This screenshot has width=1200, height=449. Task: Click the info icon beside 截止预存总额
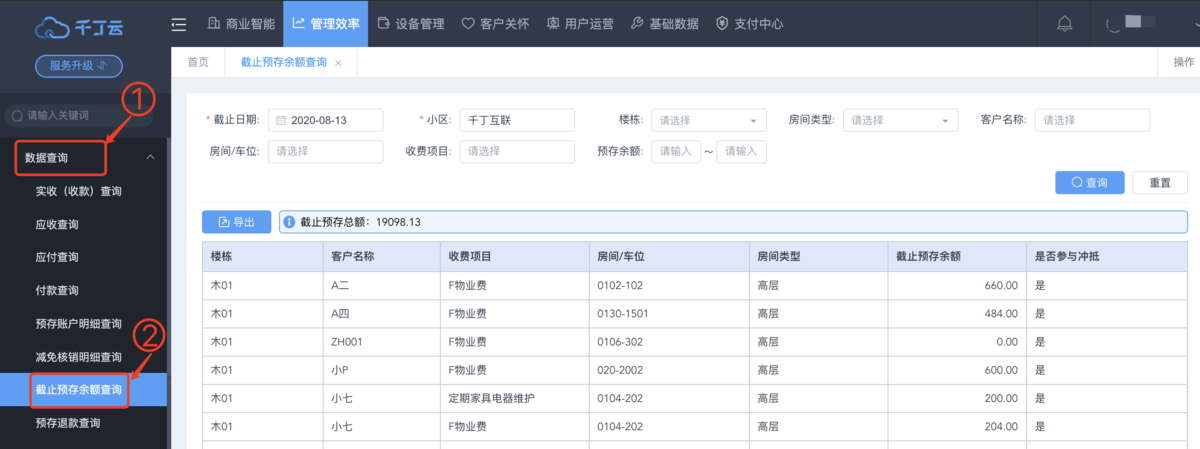289,222
